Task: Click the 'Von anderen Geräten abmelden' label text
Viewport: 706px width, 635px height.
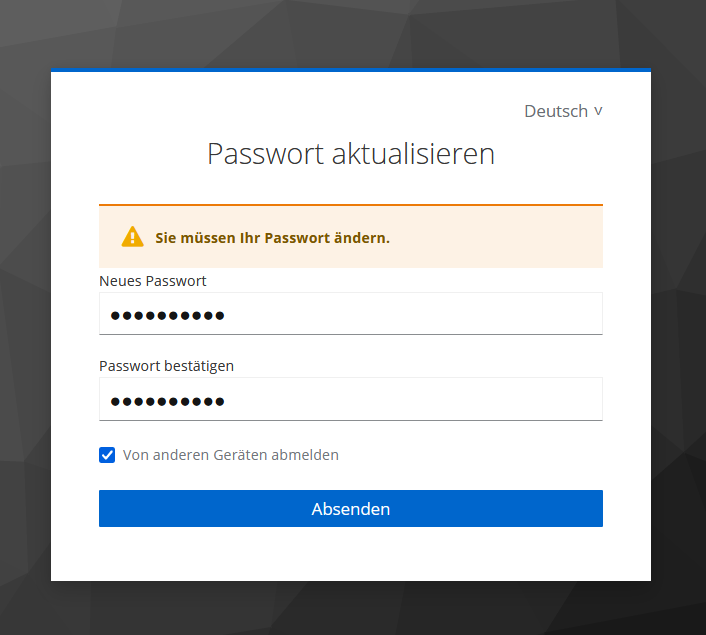Action: coord(231,455)
